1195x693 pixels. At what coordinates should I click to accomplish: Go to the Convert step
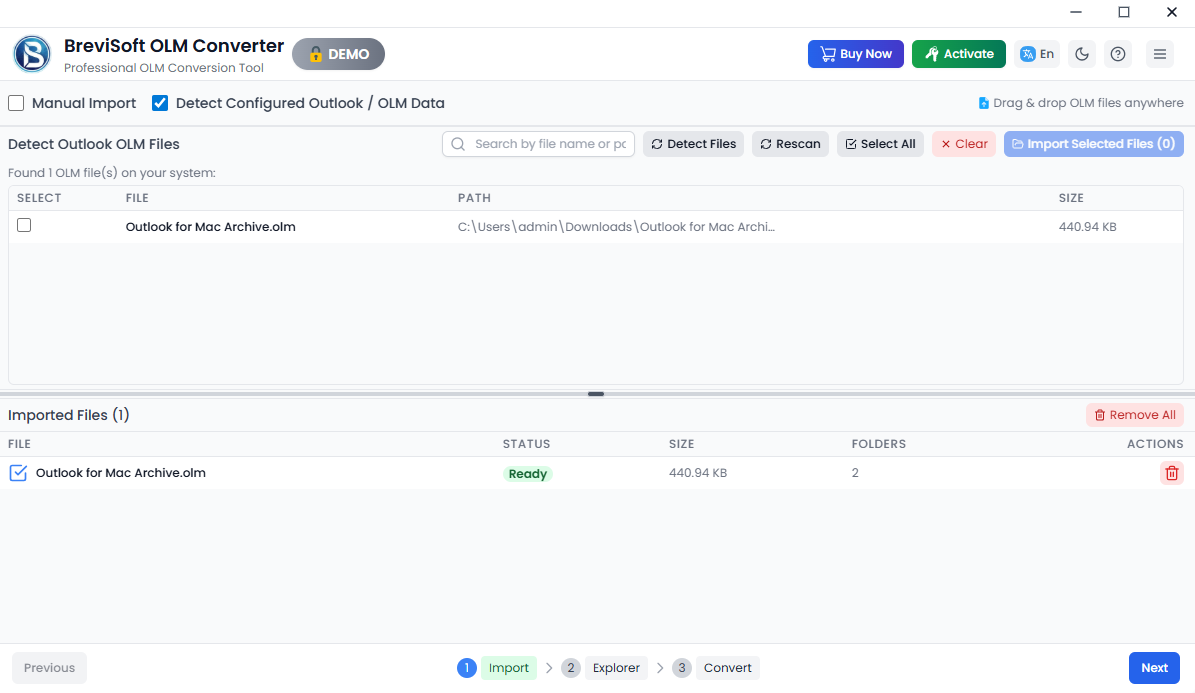(x=727, y=668)
